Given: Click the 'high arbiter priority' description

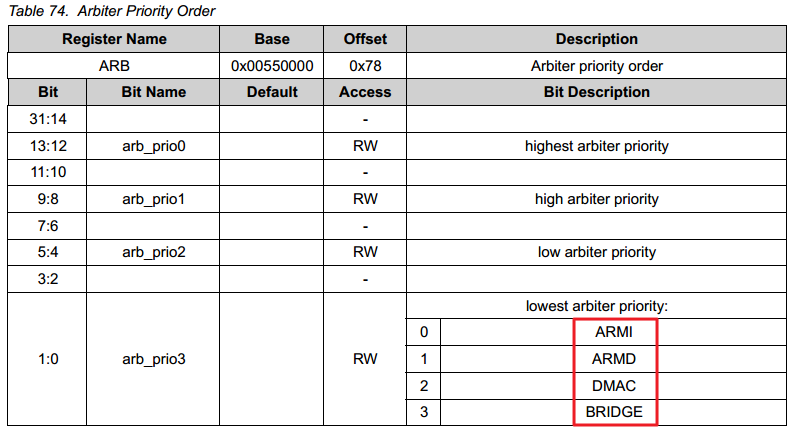Looking at the screenshot, I should tap(596, 199).
